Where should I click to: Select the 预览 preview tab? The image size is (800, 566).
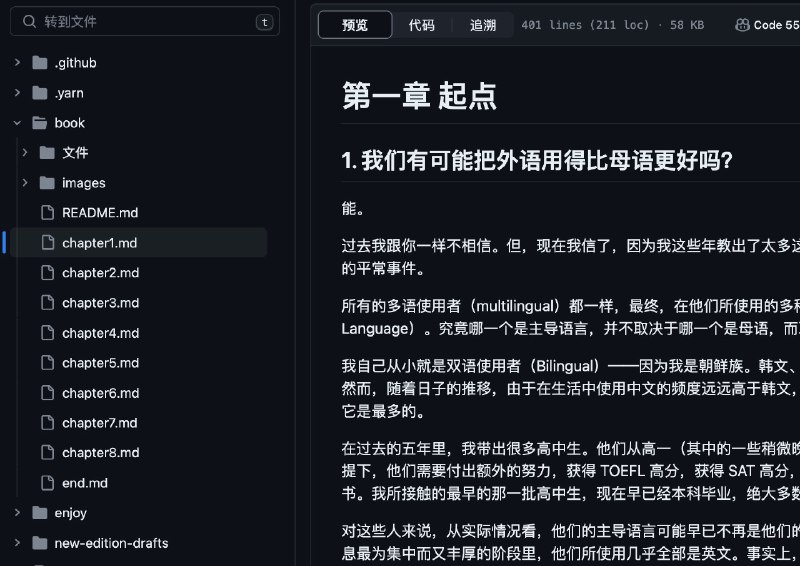point(355,25)
